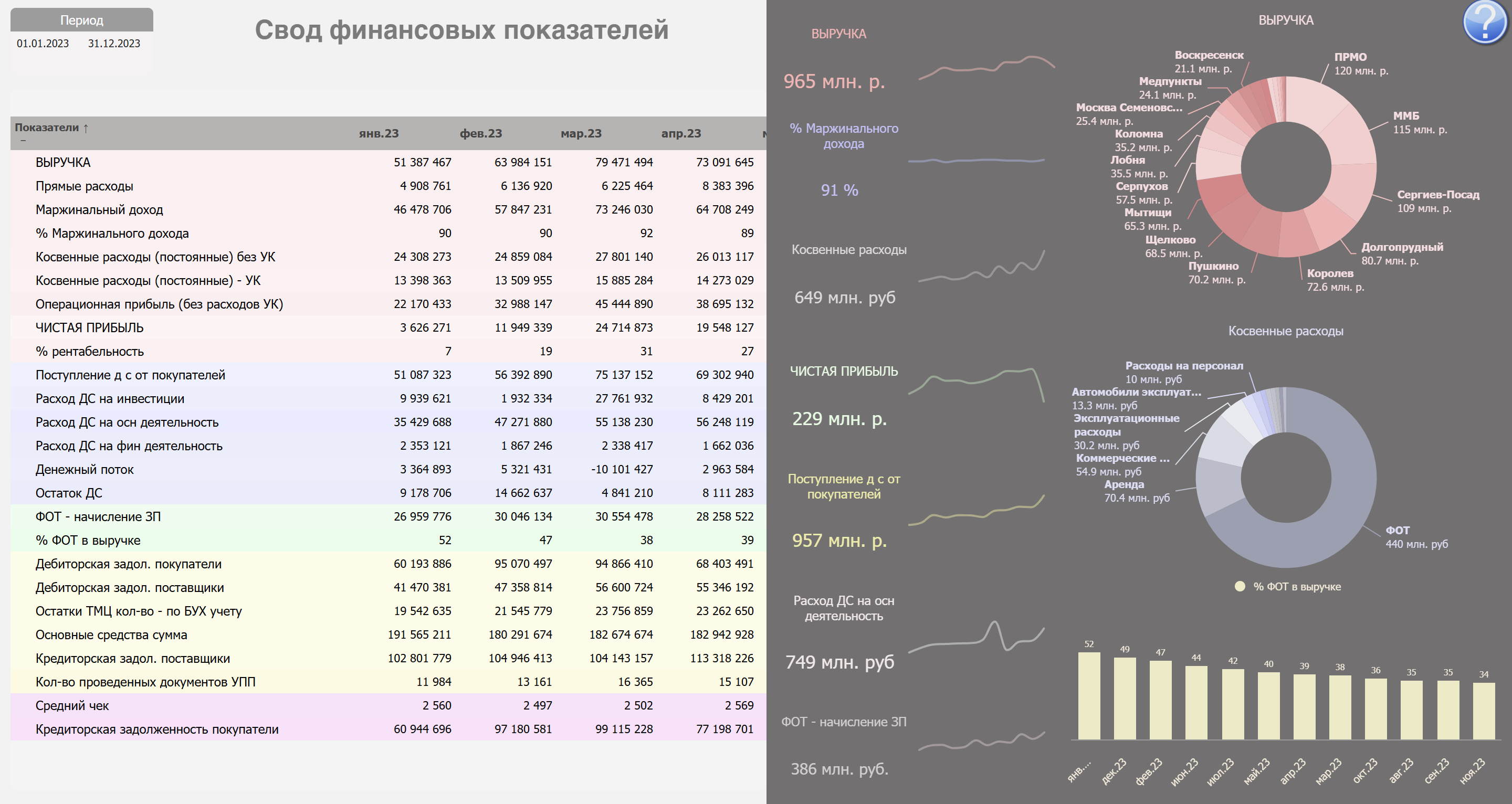Image resolution: width=1512 pixels, height=804 pixels.
Task: Select the Долгопрудный label in revenue donut
Action: click(x=1402, y=253)
